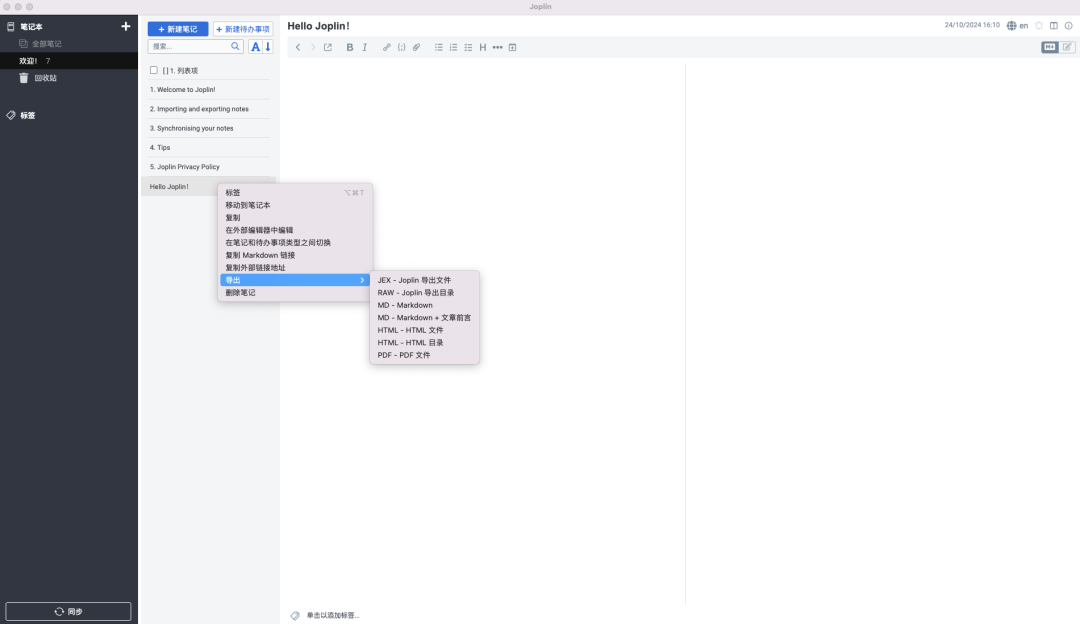Click 新建笔记 button
The width and height of the screenshot is (1080, 624).
(178, 29)
